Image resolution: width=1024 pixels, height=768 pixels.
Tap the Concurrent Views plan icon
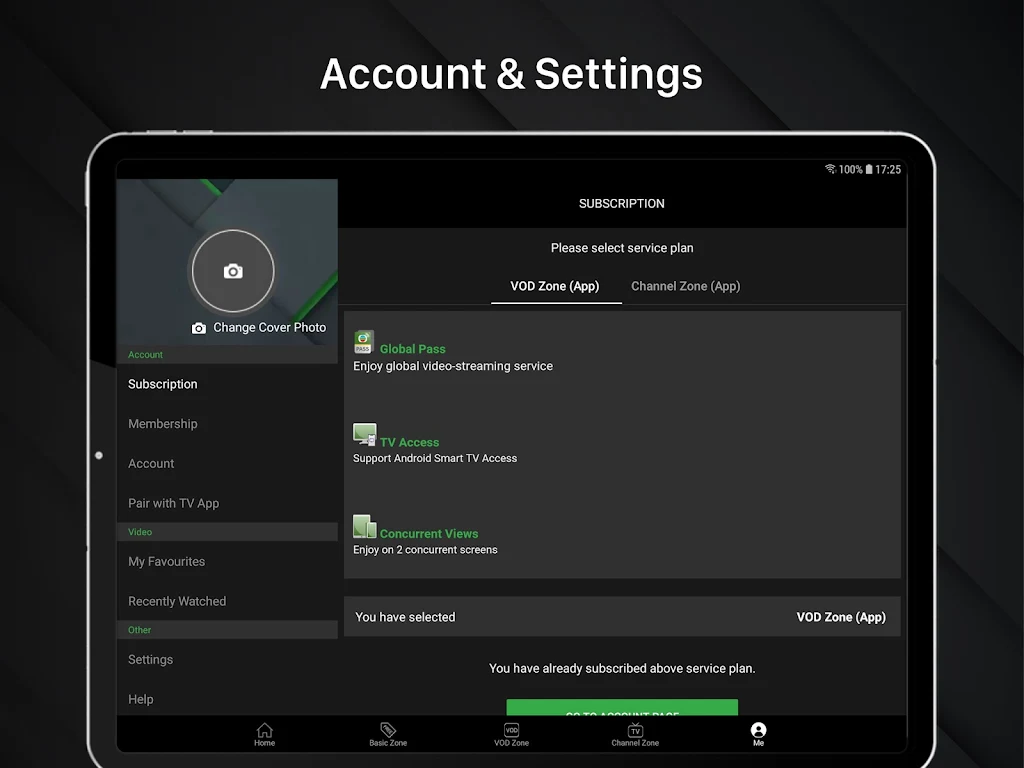pyautogui.click(x=364, y=527)
